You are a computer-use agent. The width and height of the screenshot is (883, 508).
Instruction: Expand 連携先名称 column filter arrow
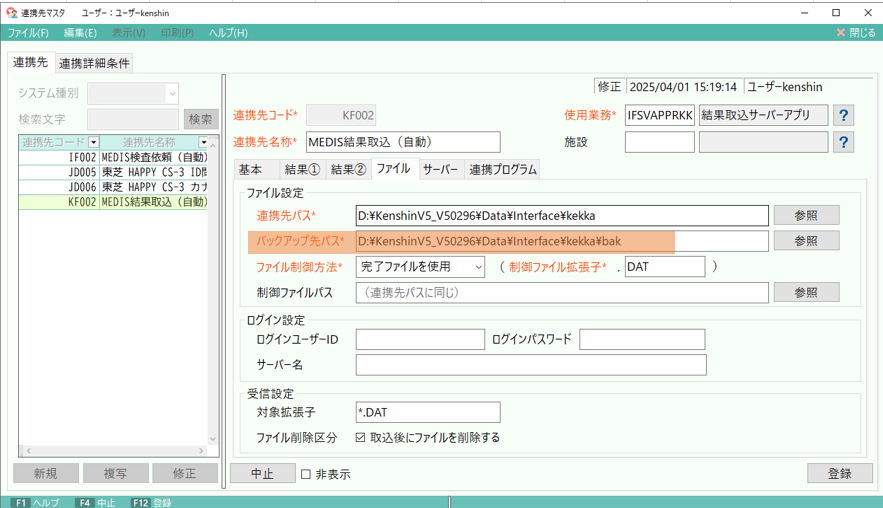click(205, 142)
